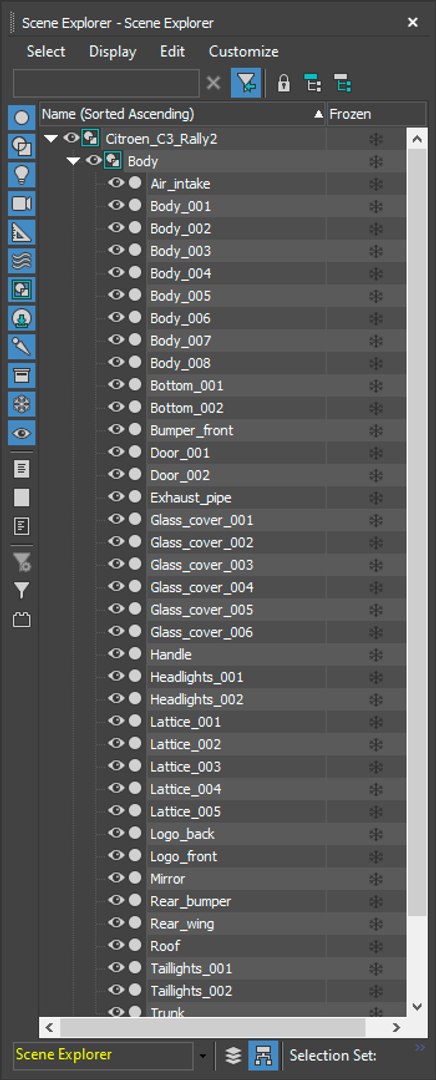Toggle Display Cameras filter icon

pyautogui.click(x=21, y=204)
